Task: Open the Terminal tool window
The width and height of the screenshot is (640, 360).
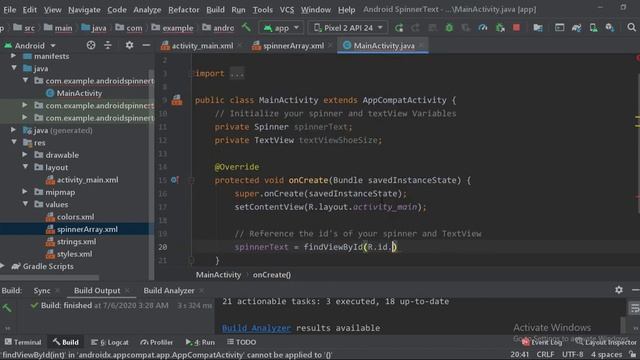Action: [x=23, y=342]
